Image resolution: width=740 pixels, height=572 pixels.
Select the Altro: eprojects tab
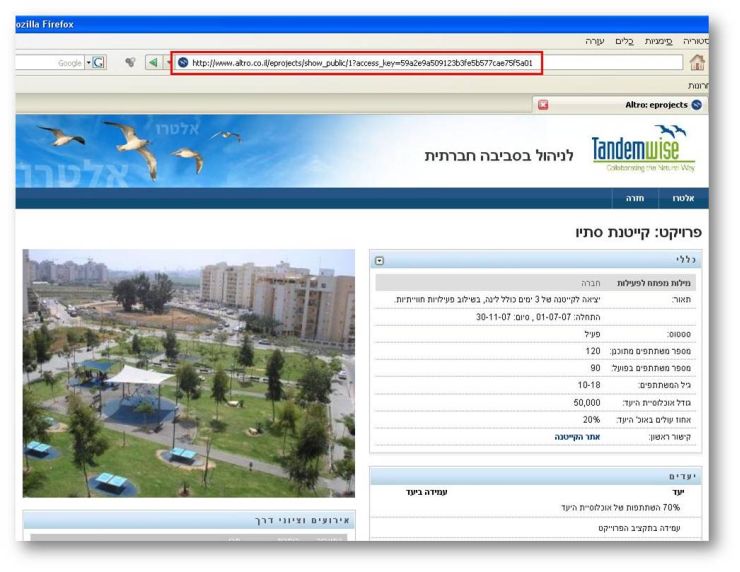655,104
